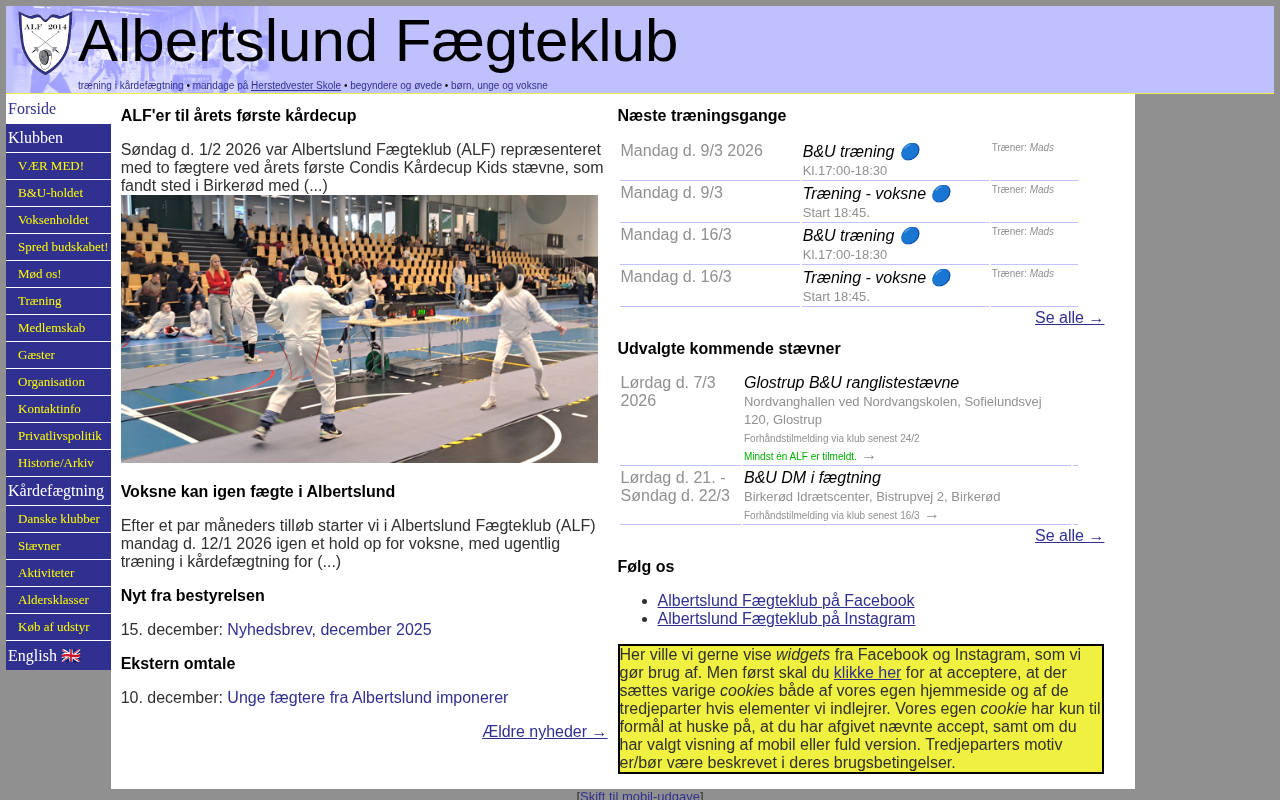
Task: Select Organisation menu item
Action: point(58,382)
